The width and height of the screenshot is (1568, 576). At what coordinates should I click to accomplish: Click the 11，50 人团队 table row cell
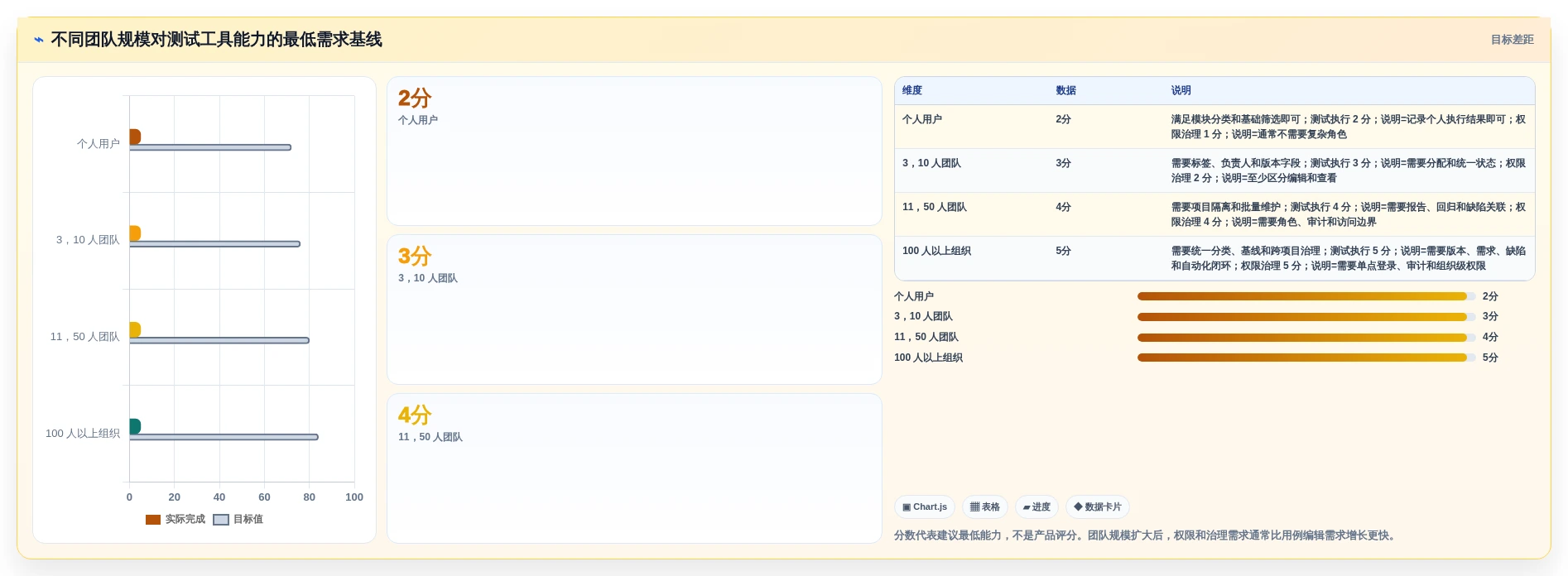click(x=935, y=208)
